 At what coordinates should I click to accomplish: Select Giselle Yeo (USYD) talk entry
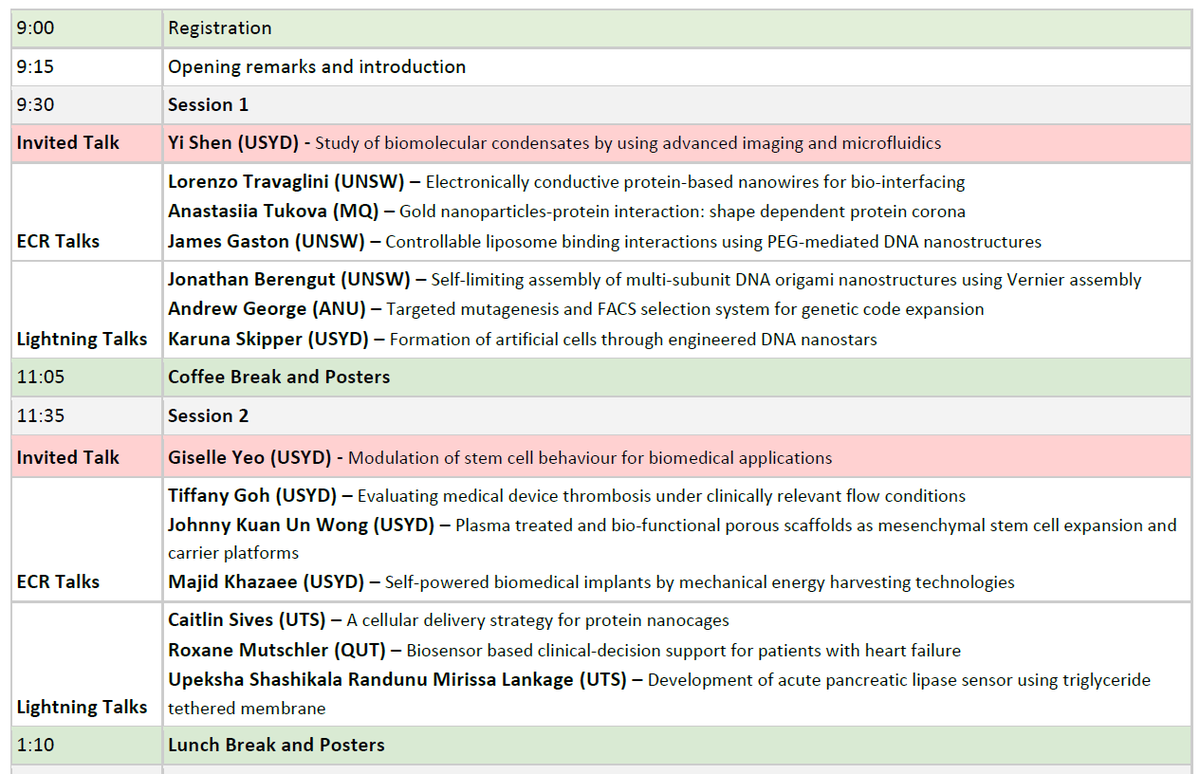(500, 458)
